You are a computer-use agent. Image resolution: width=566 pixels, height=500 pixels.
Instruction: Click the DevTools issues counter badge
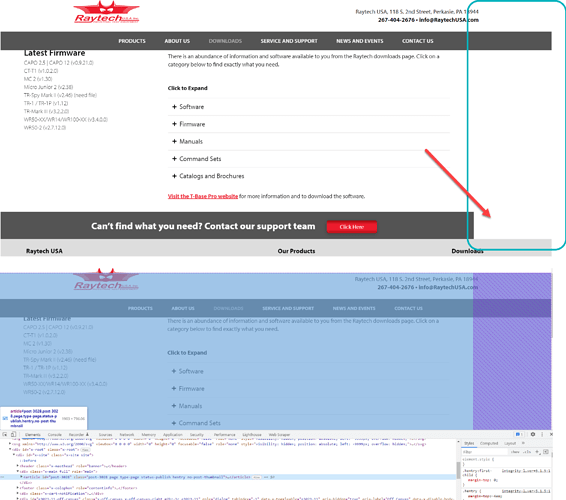(519, 434)
